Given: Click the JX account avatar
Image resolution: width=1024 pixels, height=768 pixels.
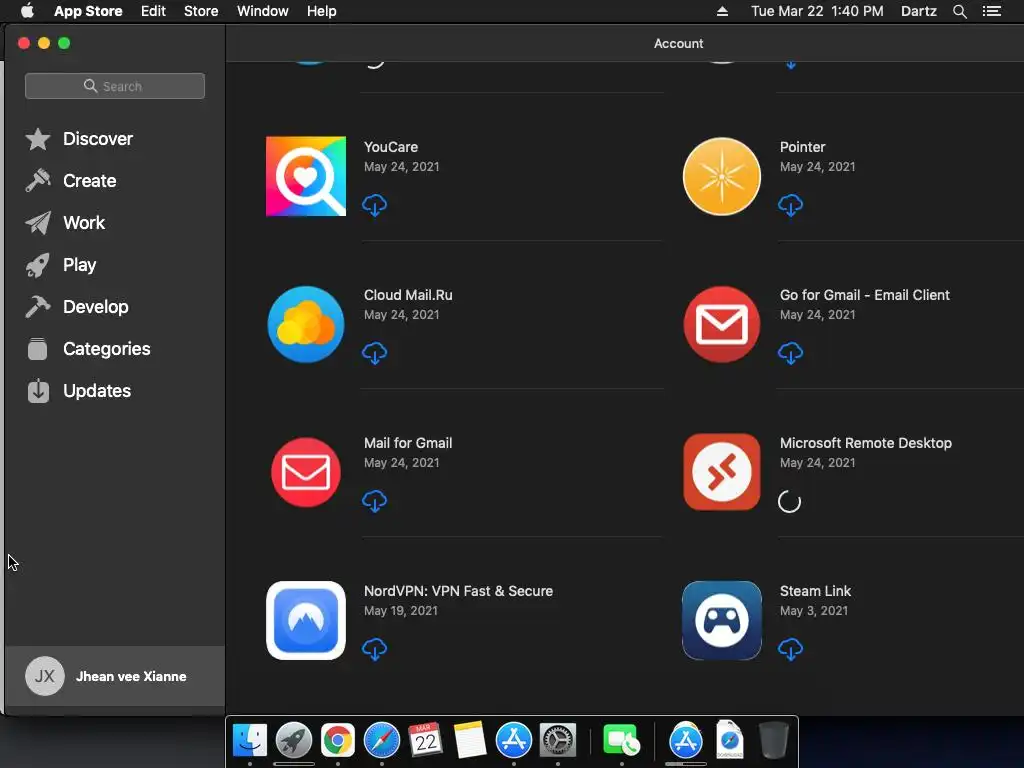Looking at the screenshot, I should click(44, 676).
